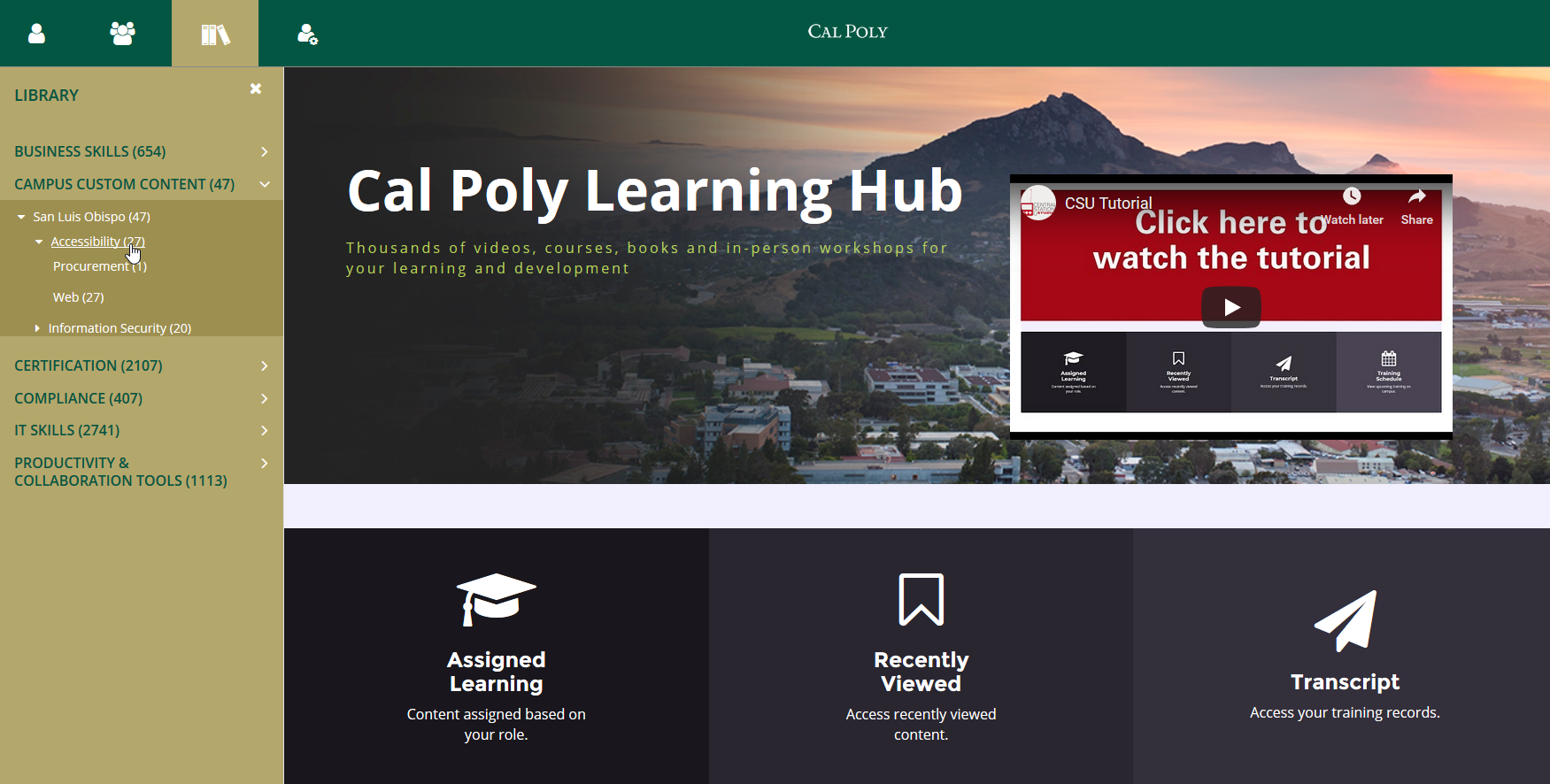The width and height of the screenshot is (1550, 784).
Task: Open CERTIFICATION (2107) category
Action: pos(89,365)
